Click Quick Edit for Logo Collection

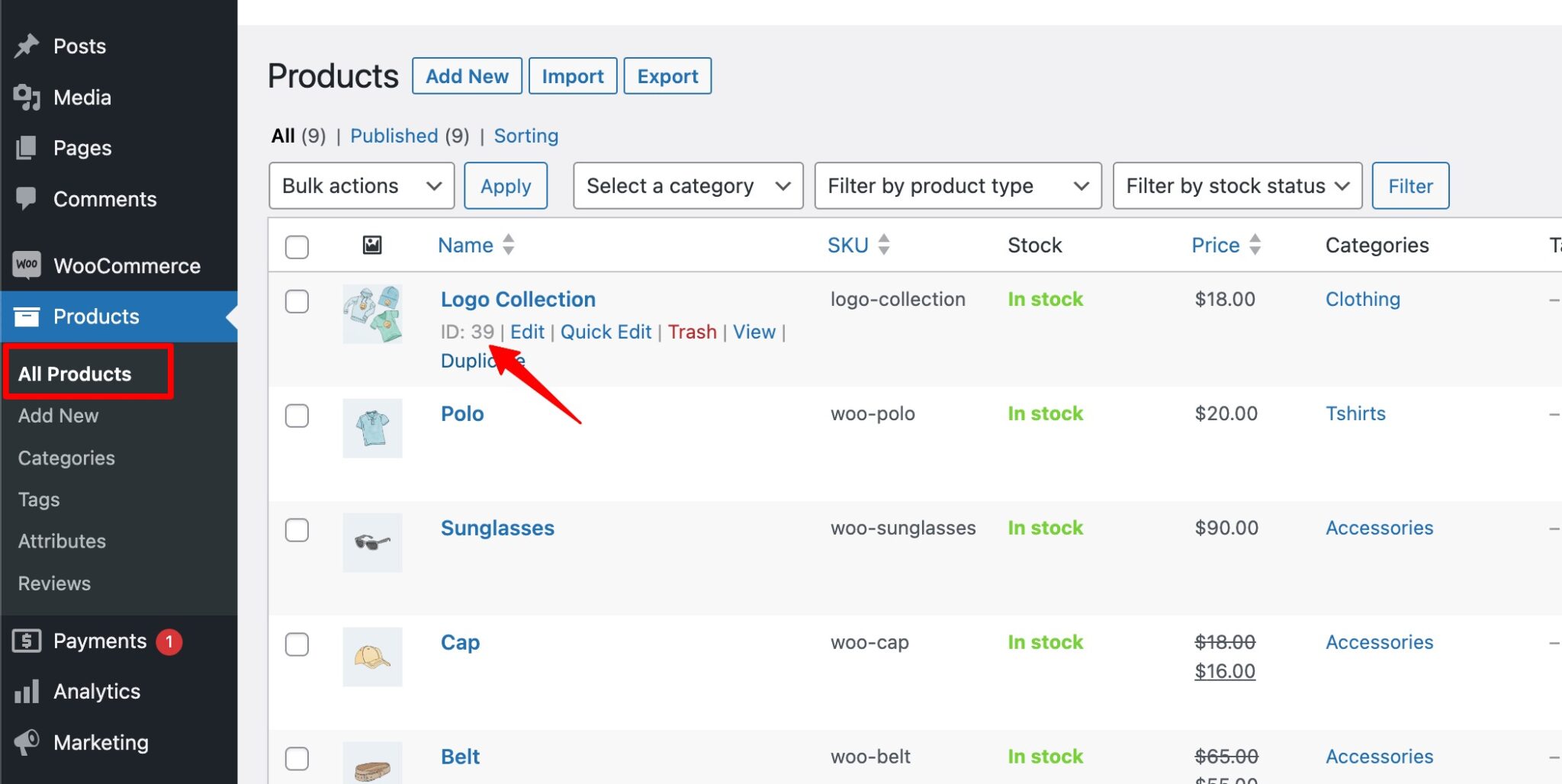pos(606,332)
